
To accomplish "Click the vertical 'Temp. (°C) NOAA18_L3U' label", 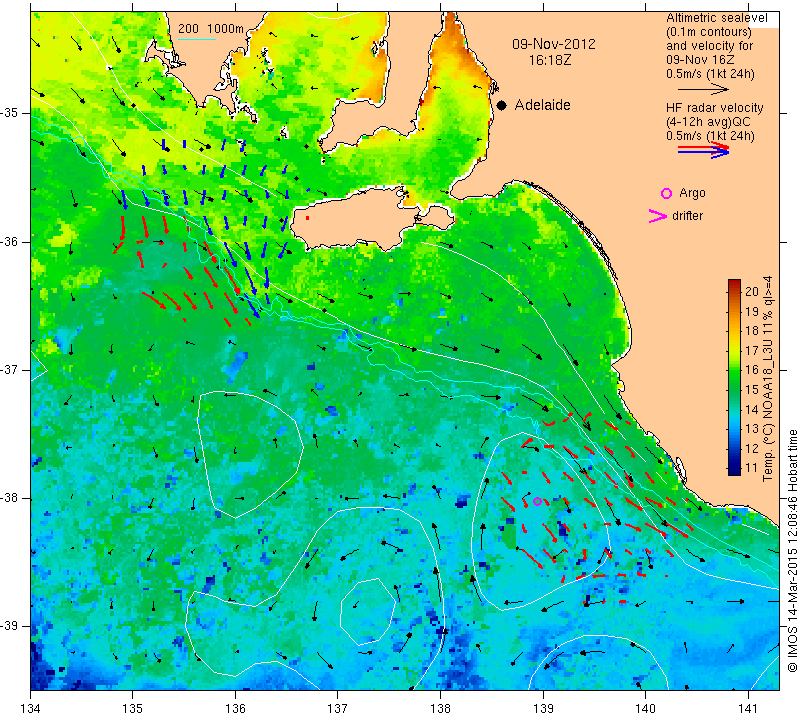I will pos(768,379).
